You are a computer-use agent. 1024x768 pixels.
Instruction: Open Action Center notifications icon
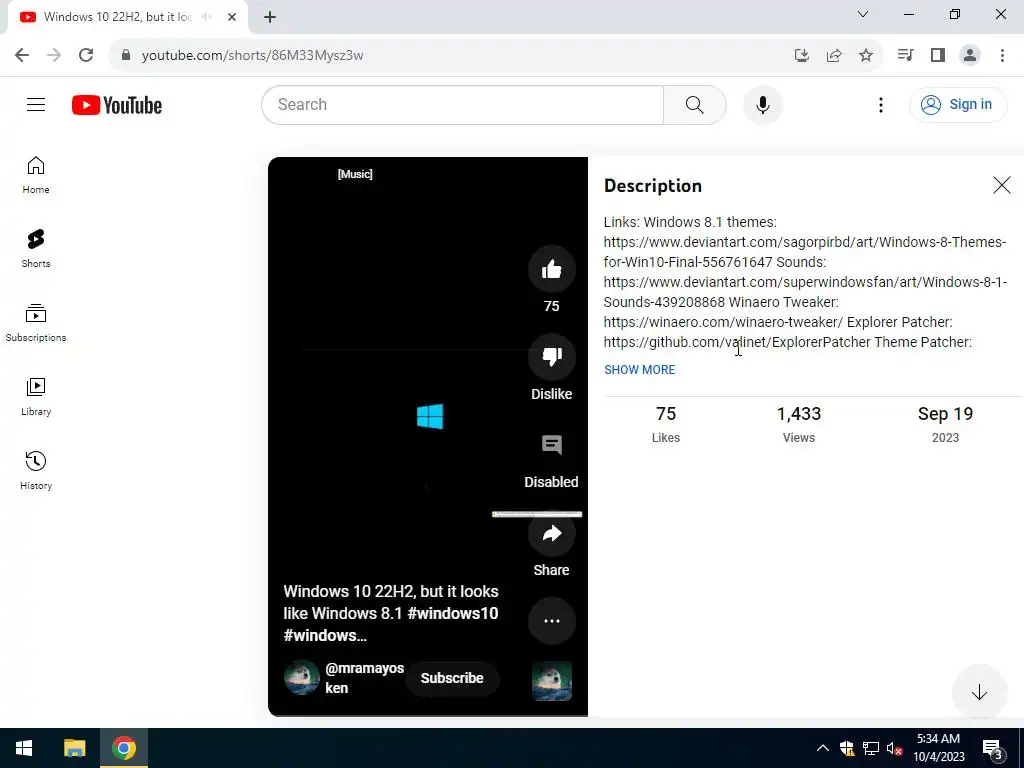pos(993,748)
